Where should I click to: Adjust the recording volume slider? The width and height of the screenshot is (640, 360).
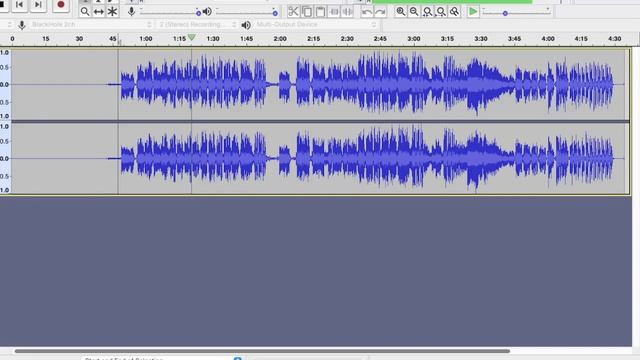pos(171,13)
